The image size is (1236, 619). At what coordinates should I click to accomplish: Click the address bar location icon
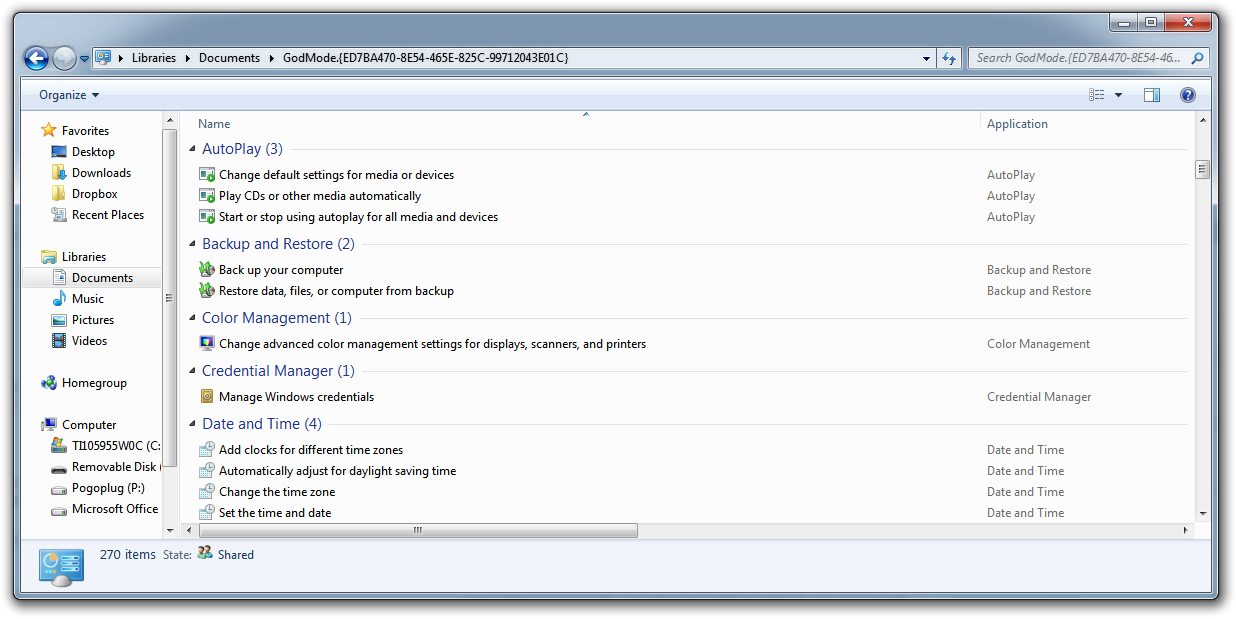point(103,58)
